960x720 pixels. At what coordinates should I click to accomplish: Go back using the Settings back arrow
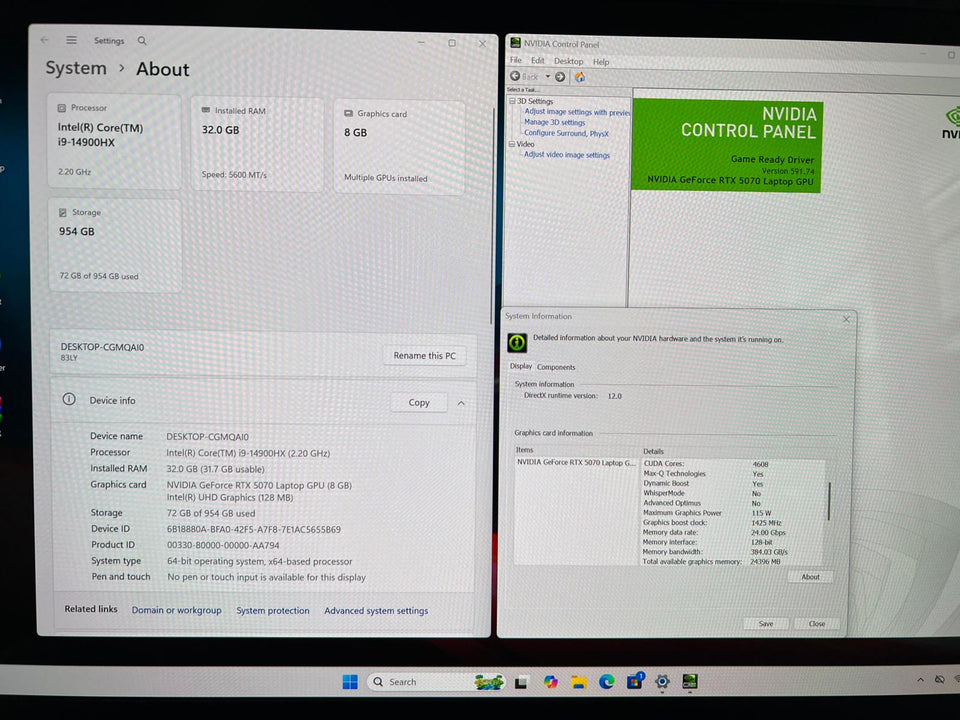tap(45, 40)
